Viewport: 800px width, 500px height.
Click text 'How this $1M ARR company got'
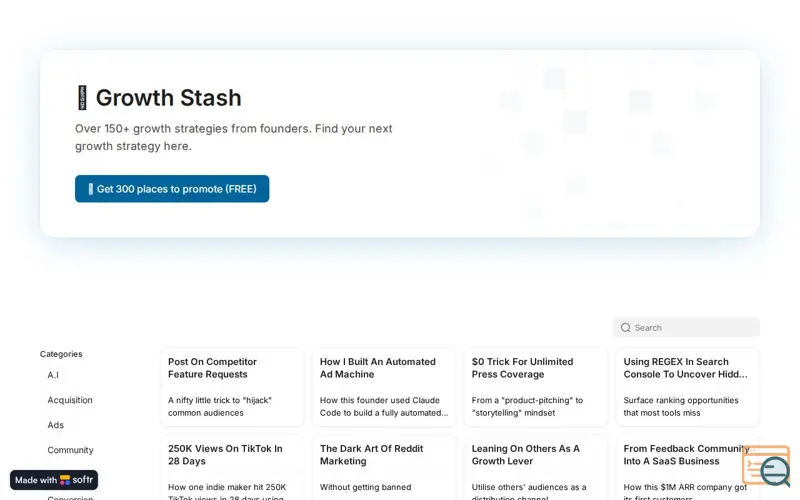point(685,487)
